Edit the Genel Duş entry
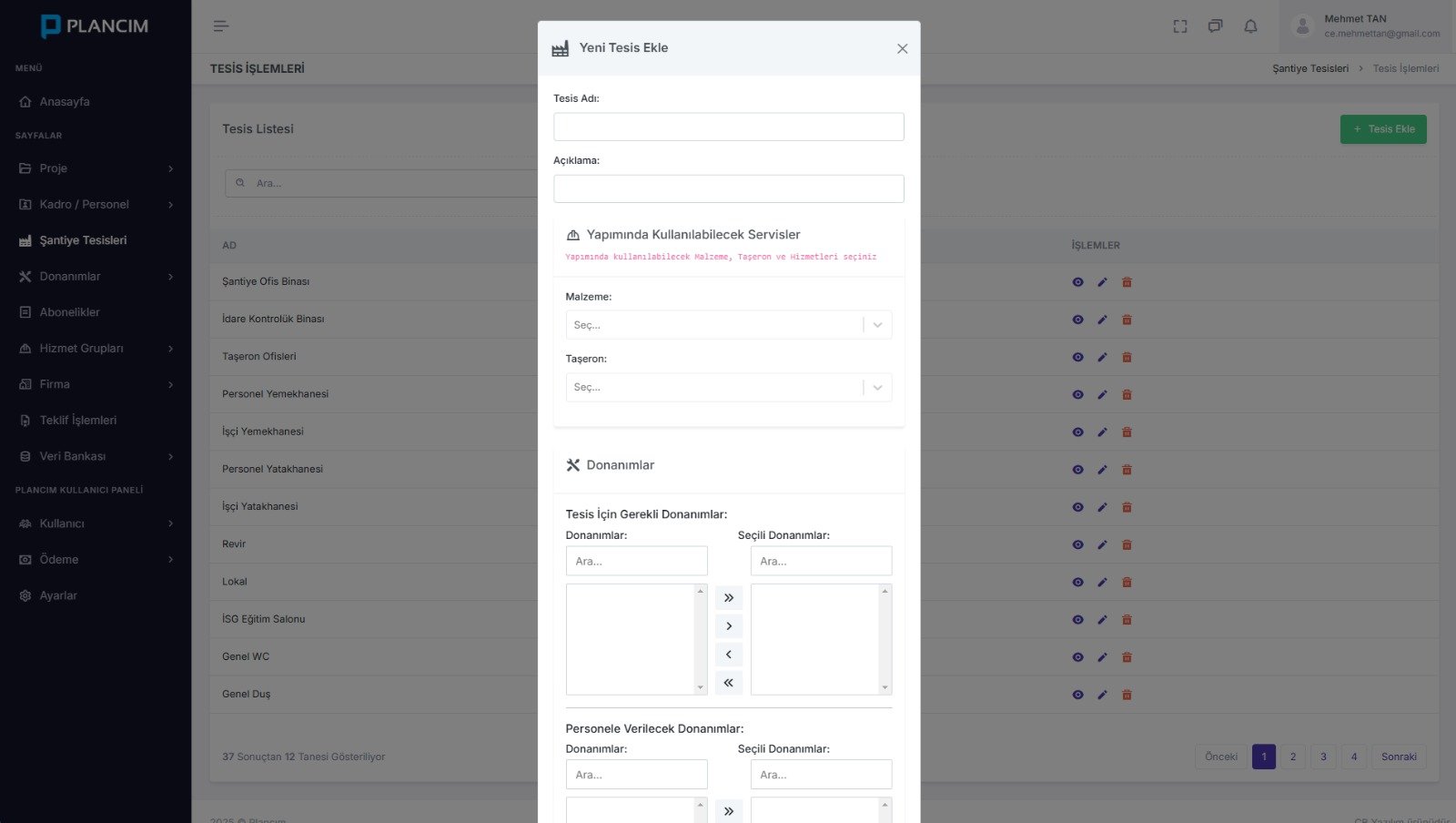The width and height of the screenshot is (1456, 823). click(x=1102, y=695)
